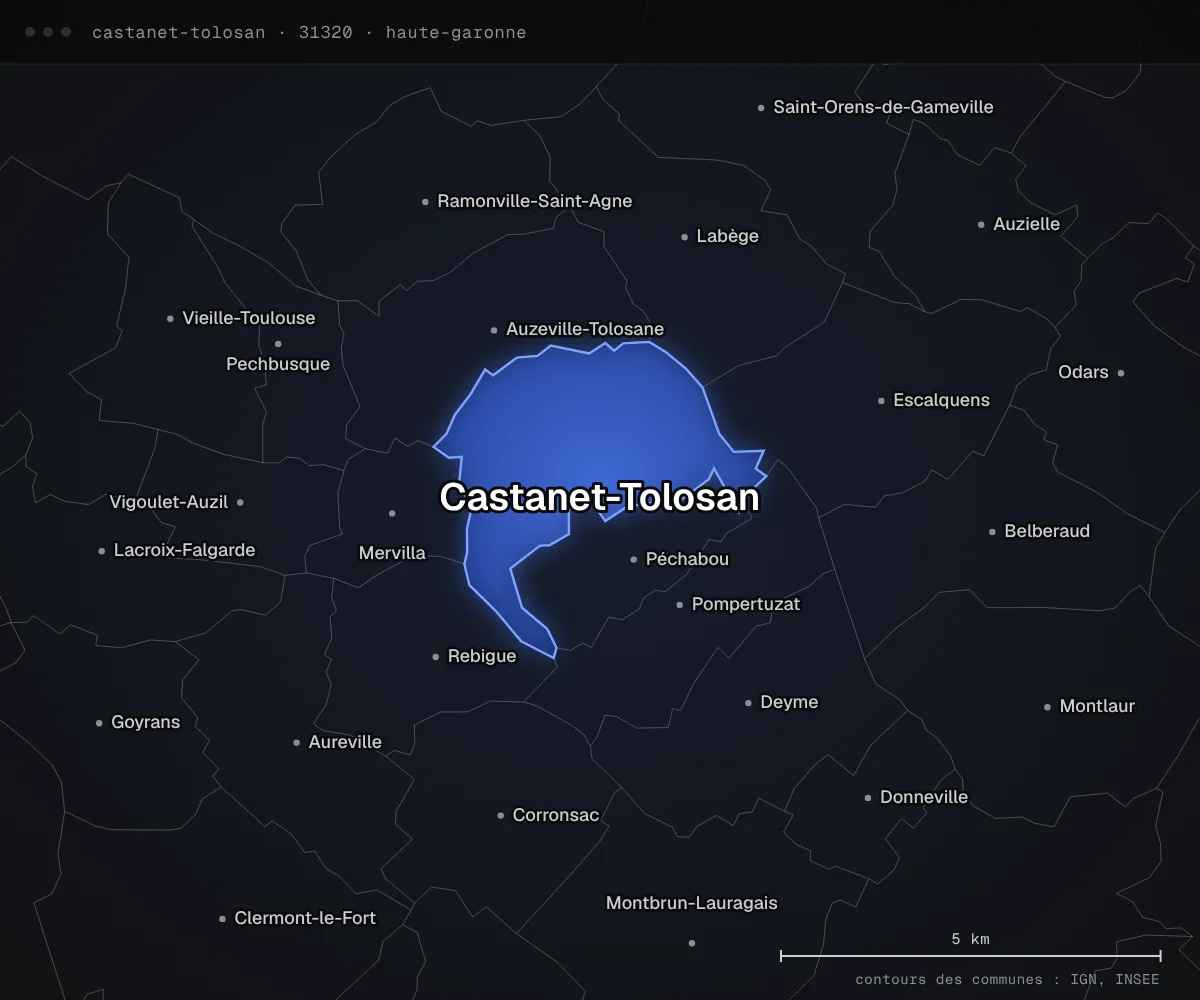Select the Vieille-Toulouse label

(248, 318)
